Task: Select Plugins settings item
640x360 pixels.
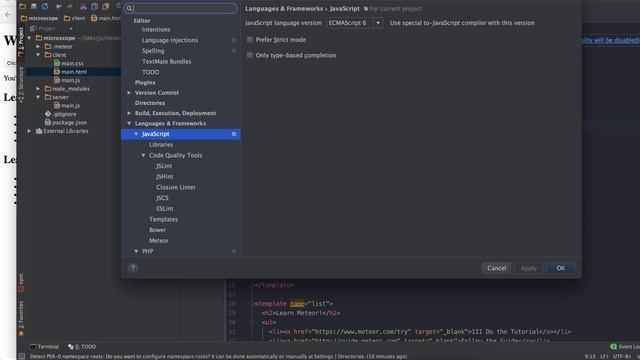Action: coord(145,82)
